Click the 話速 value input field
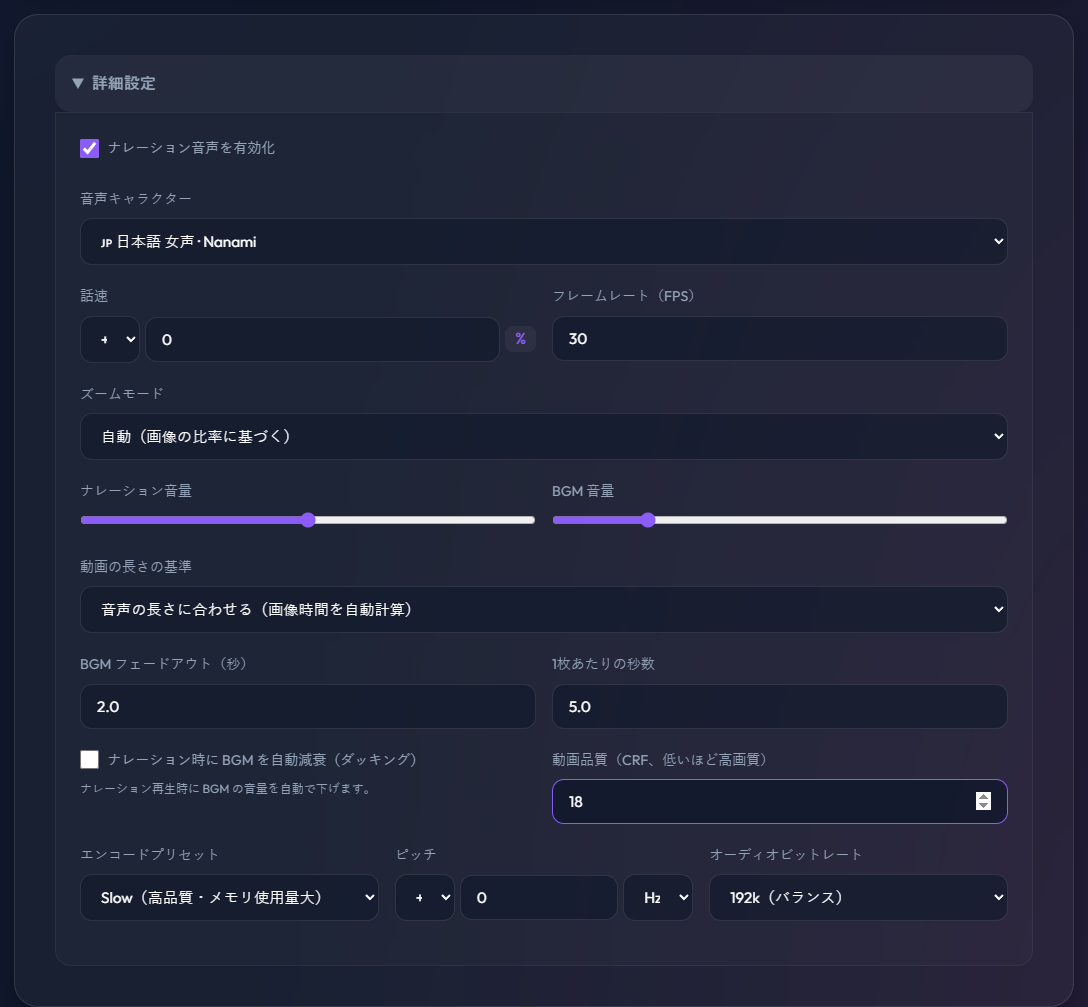Image resolution: width=1088 pixels, height=1007 pixels. (x=322, y=339)
